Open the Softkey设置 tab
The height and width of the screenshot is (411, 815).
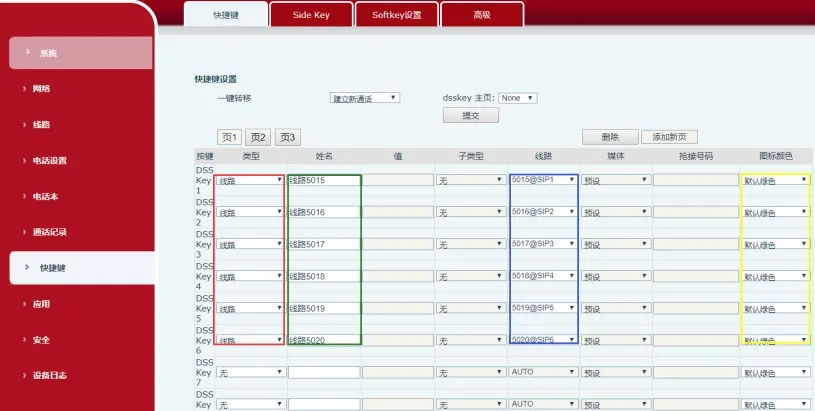coord(397,15)
